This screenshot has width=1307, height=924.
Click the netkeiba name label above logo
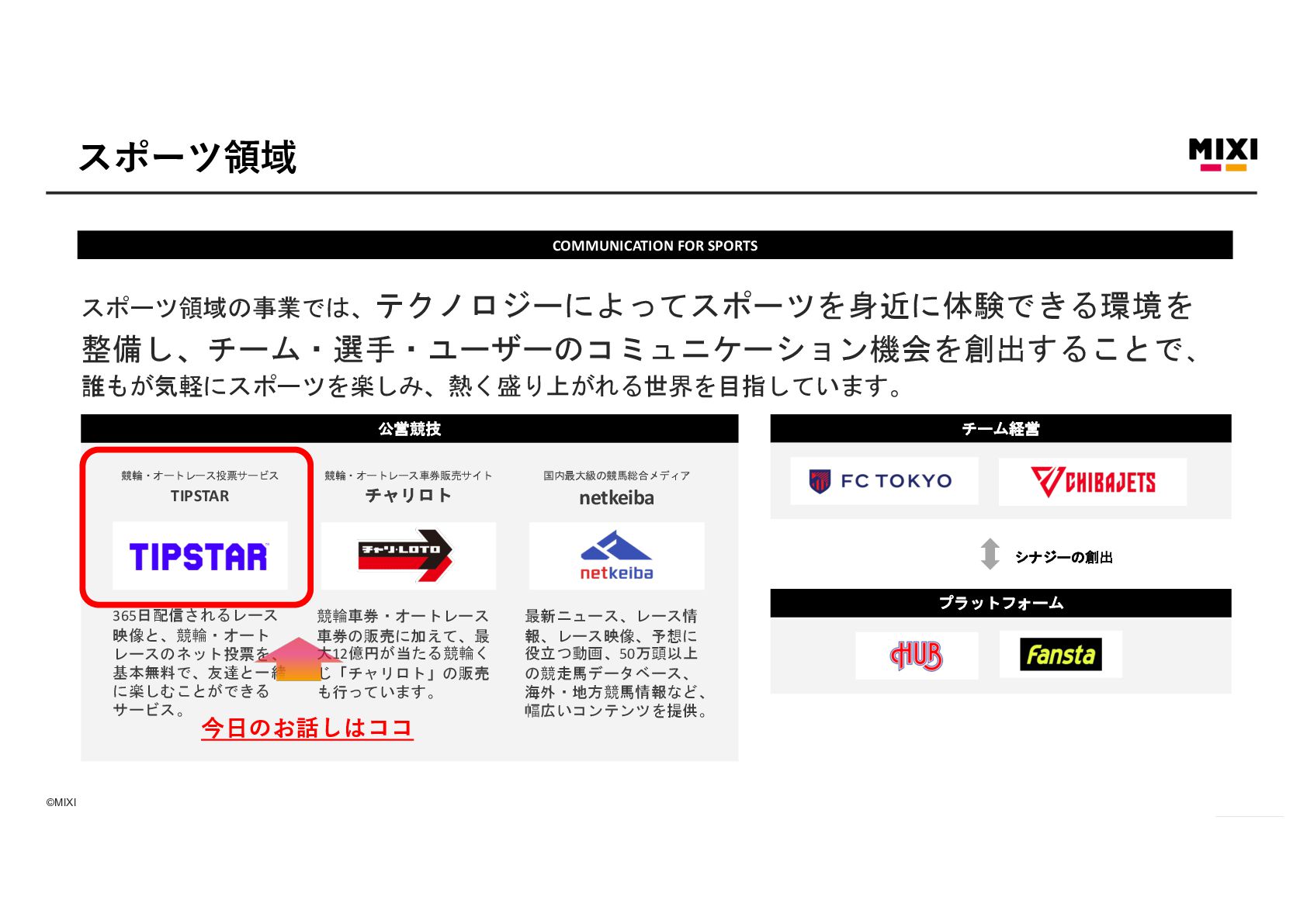coord(616,498)
